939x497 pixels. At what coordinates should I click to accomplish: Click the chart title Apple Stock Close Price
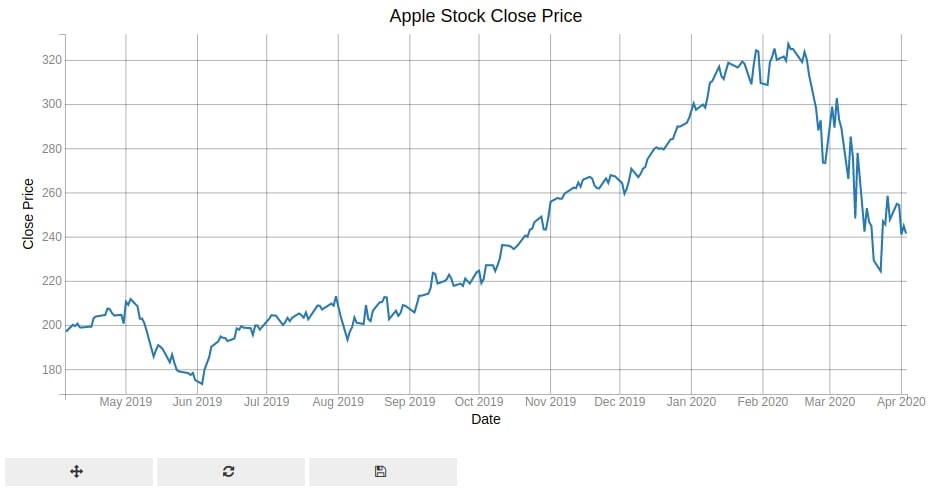tap(486, 16)
